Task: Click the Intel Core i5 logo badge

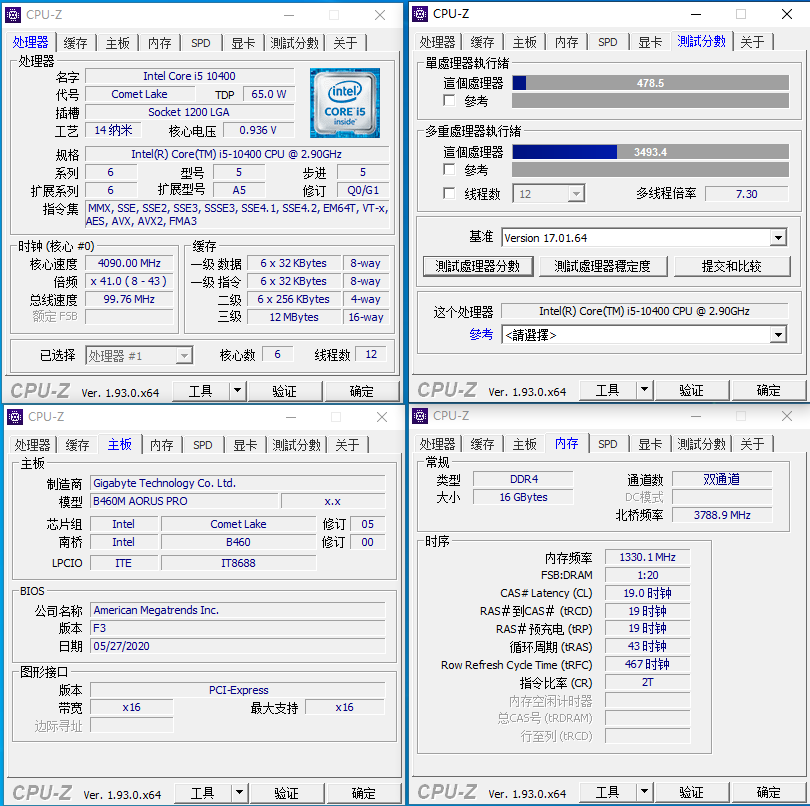Action: pyautogui.click(x=344, y=102)
